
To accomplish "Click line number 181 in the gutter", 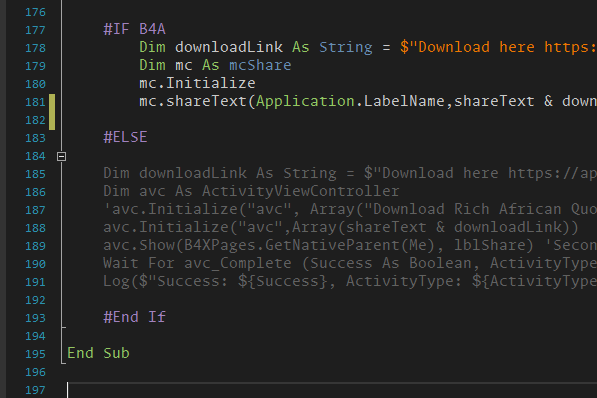I will pyautogui.click(x=35, y=102).
